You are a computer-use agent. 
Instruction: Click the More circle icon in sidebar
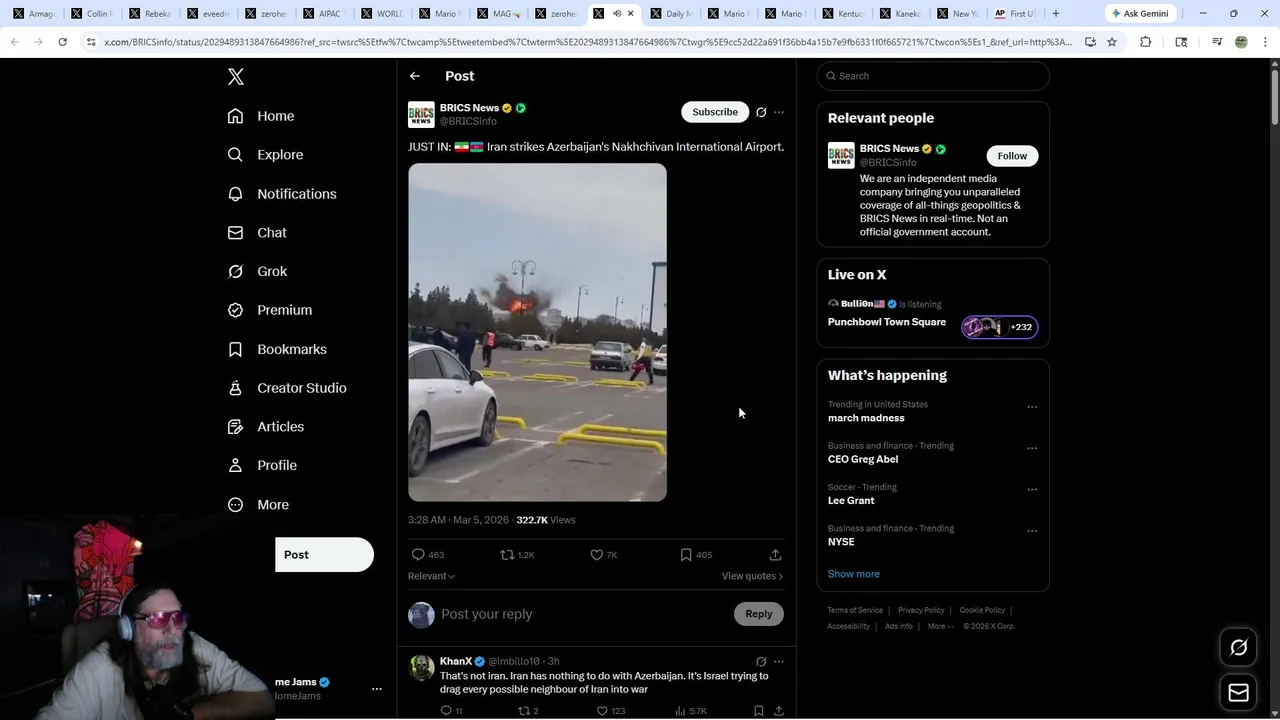235,505
